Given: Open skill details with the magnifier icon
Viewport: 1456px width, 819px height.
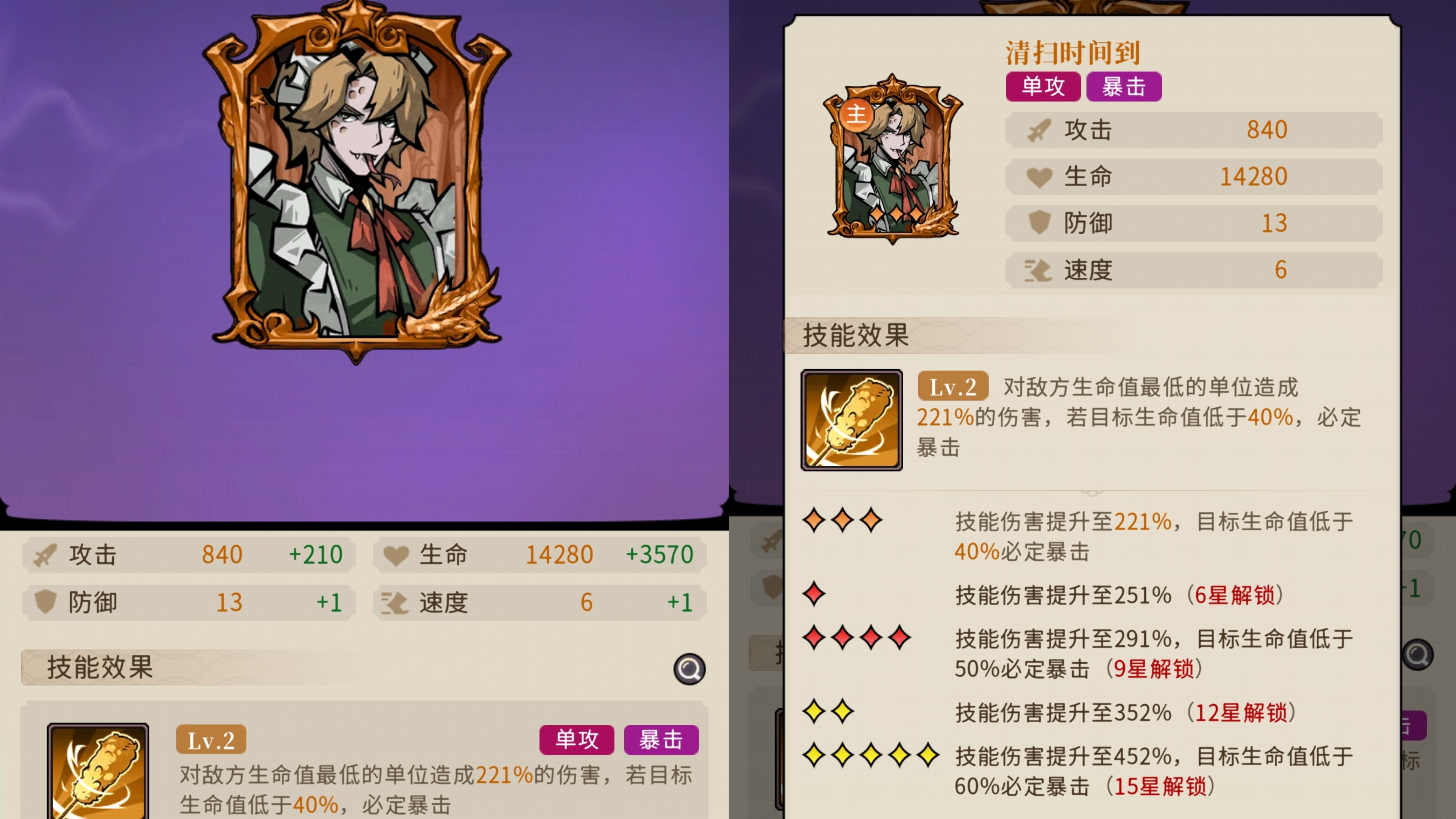Looking at the screenshot, I should pyautogui.click(x=689, y=669).
